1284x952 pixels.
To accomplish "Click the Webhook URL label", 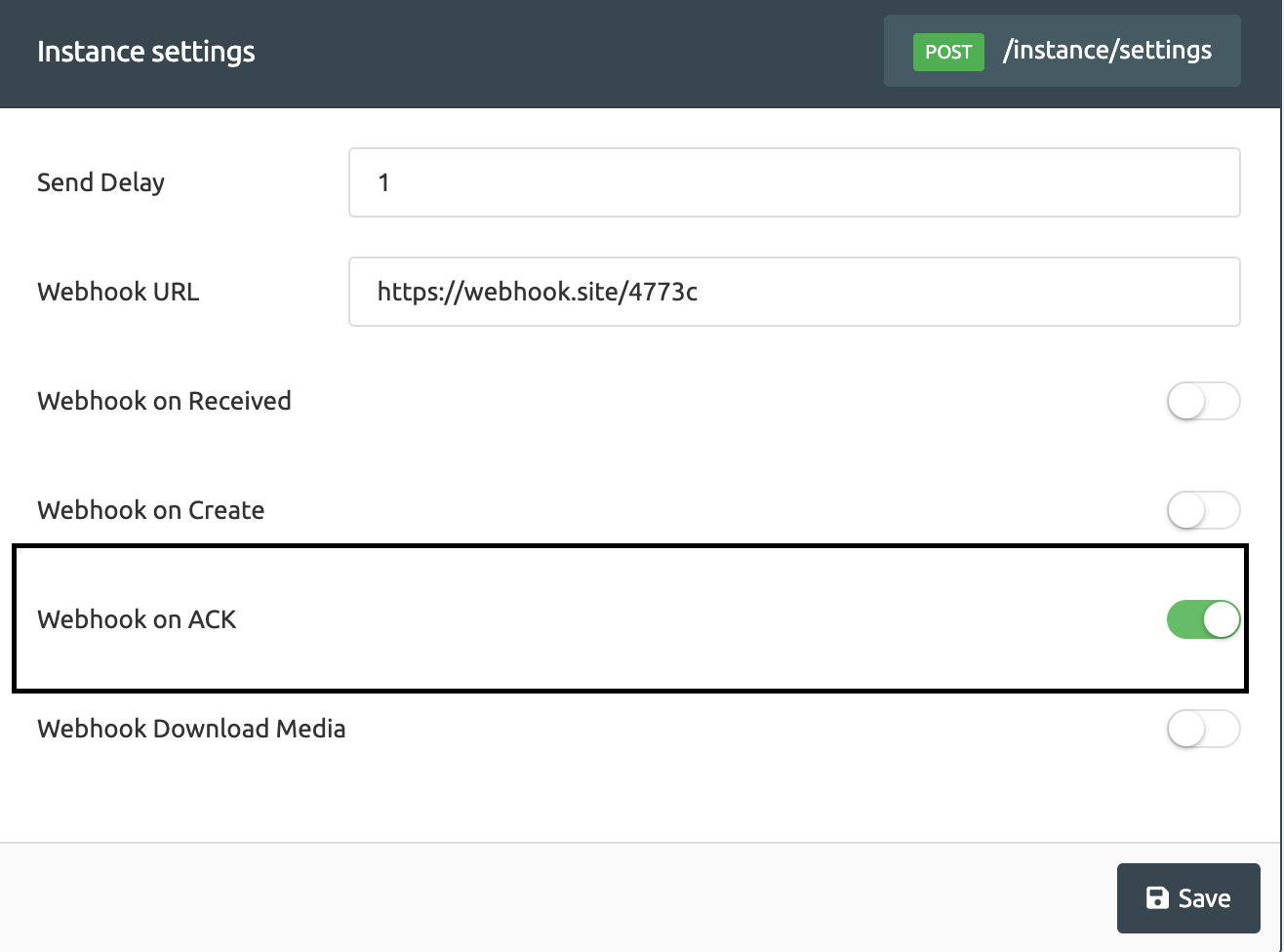I will [x=117, y=292].
